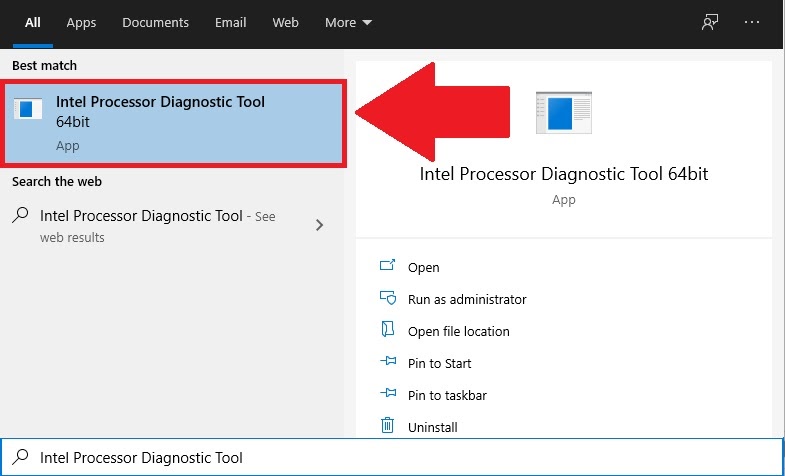Click the Intel Processor Diagnostic Tool 64bit title

pos(564,174)
